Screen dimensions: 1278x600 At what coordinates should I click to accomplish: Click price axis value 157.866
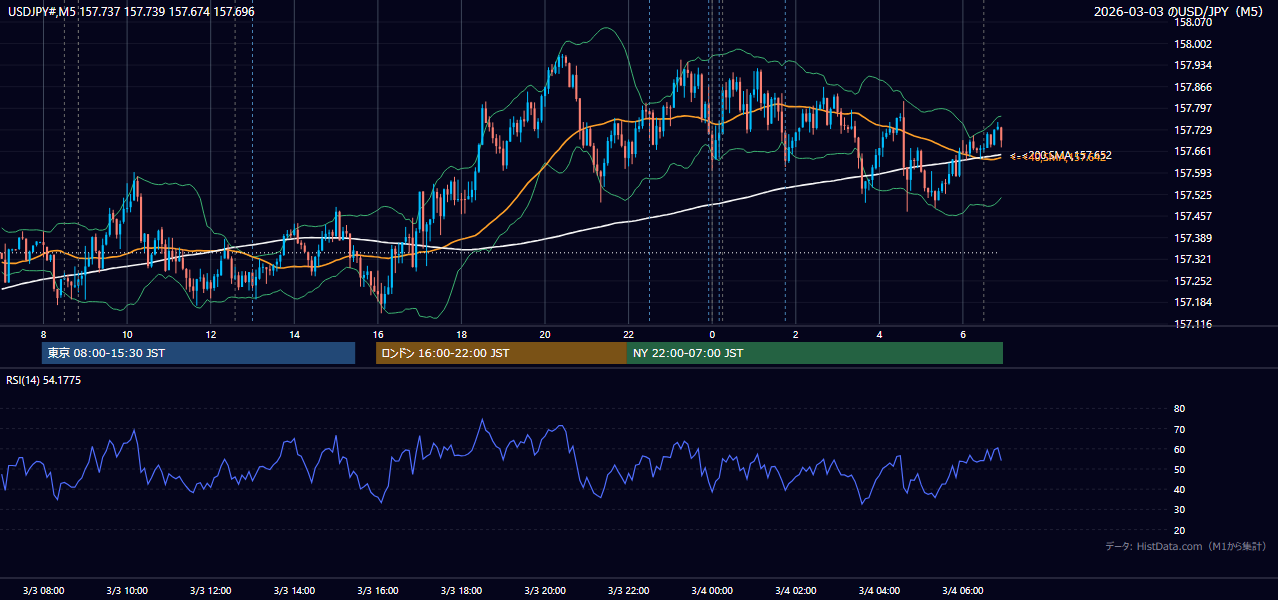tap(1193, 87)
